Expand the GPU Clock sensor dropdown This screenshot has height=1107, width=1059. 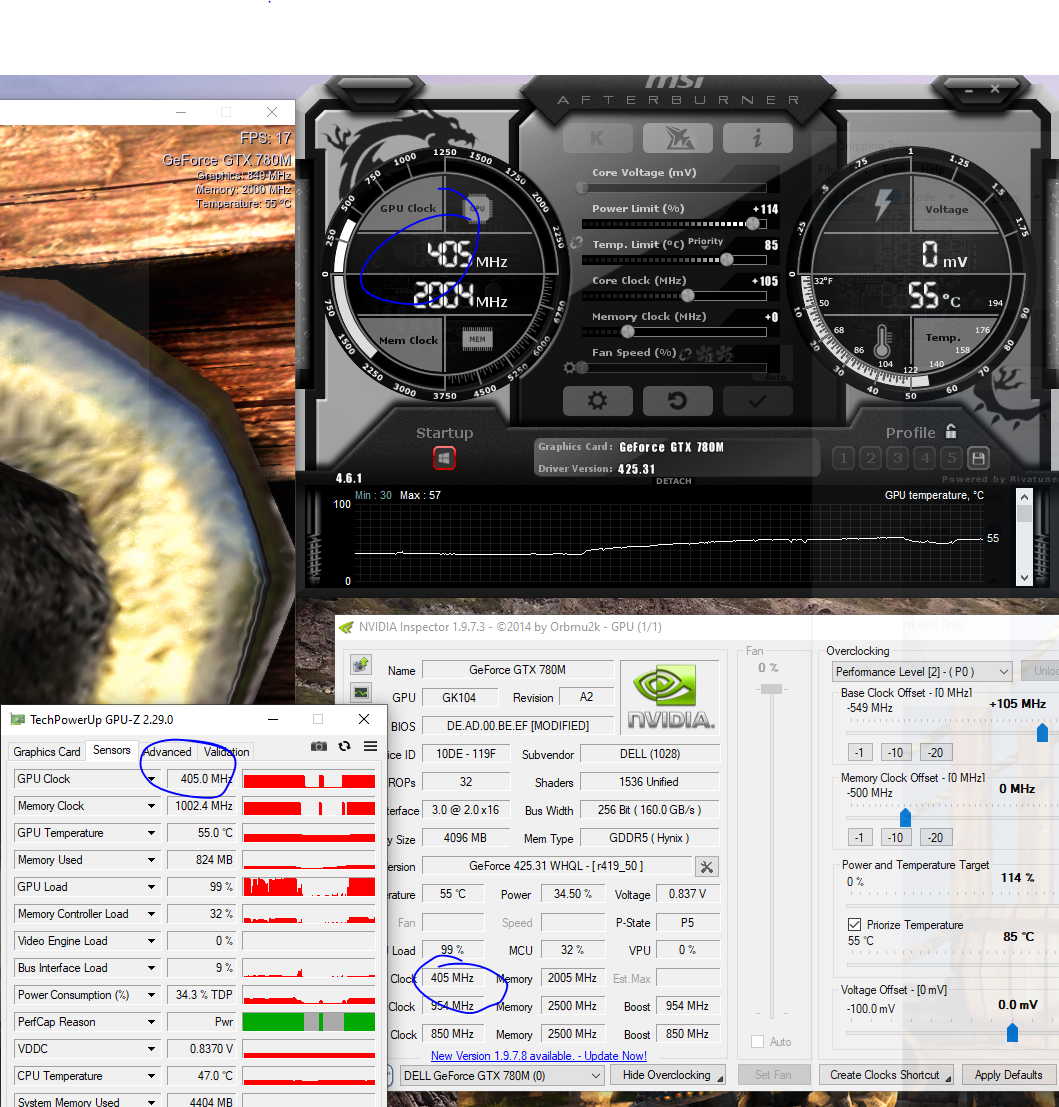[x=151, y=779]
